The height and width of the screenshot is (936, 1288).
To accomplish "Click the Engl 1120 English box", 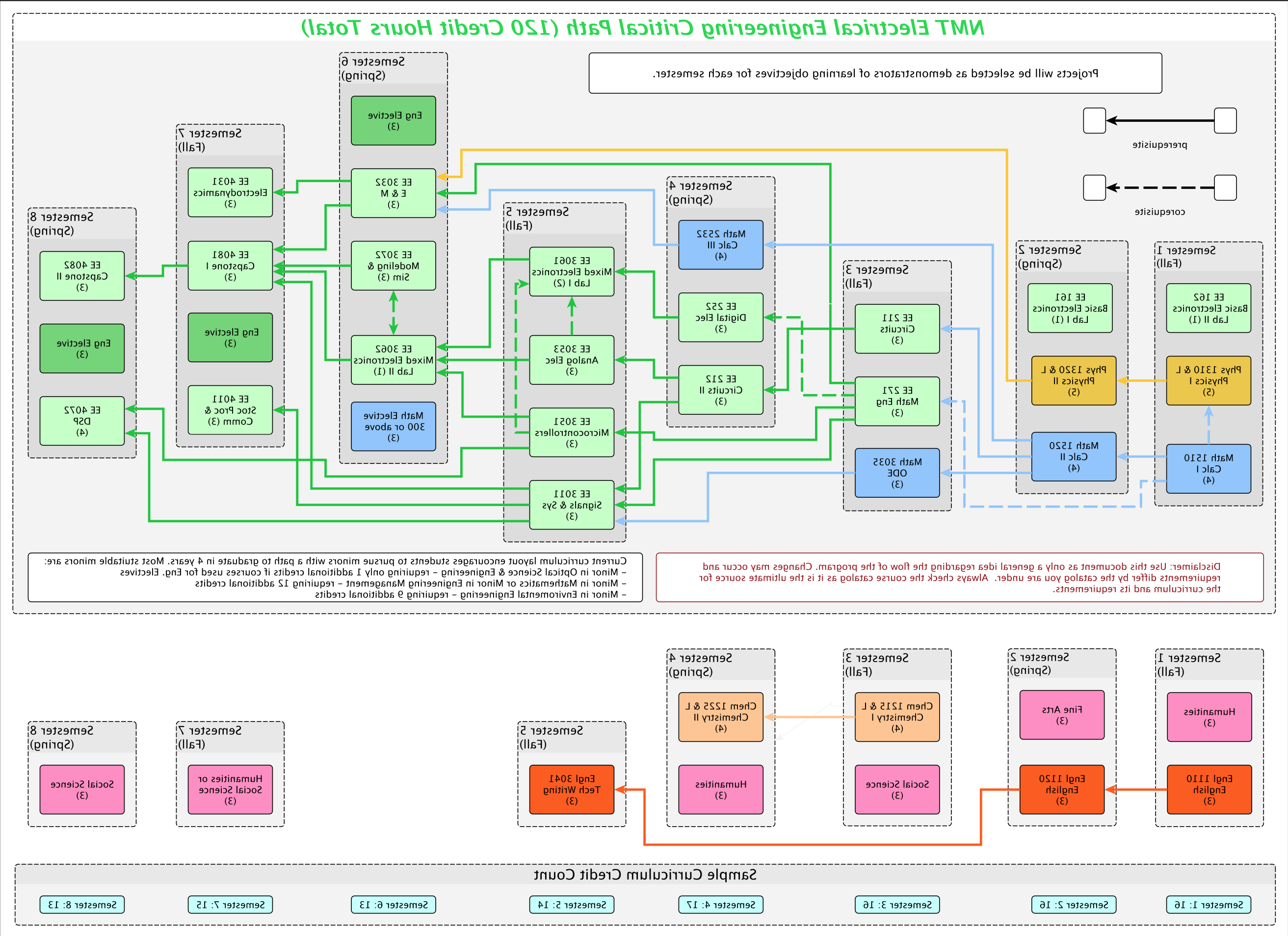I will [1062, 789].
